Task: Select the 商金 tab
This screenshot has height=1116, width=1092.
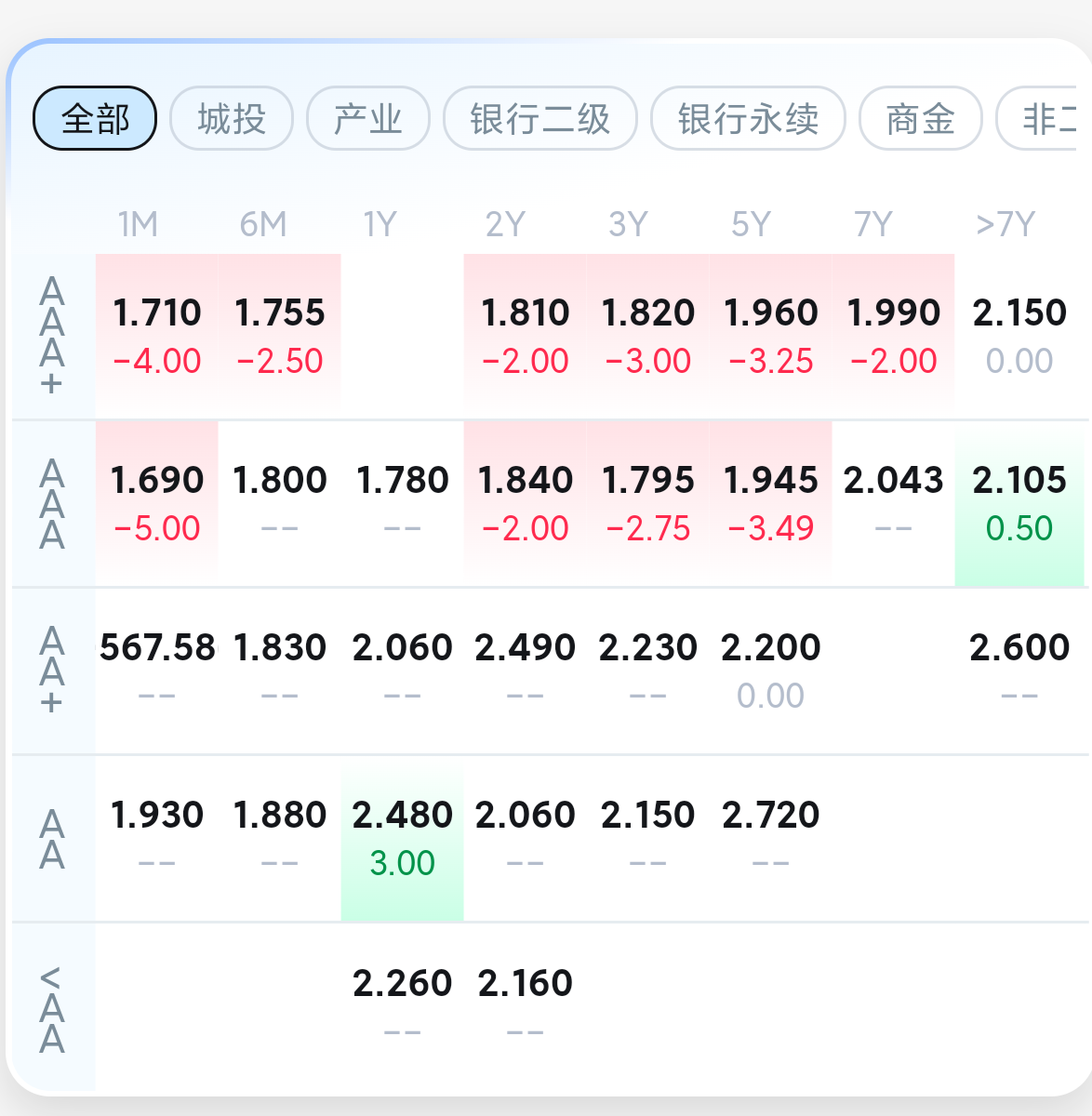Action: point(920,118)
